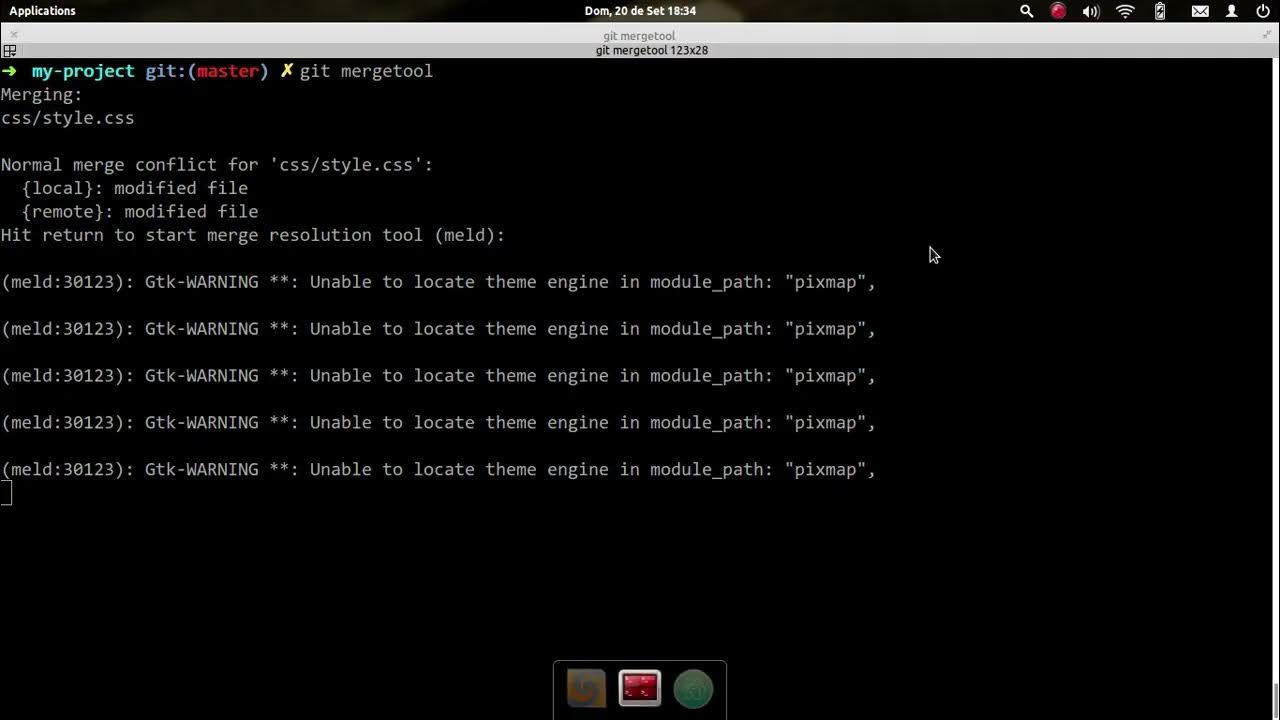The height and width of the screenshot is (720, 1280).
Task: Click the window title 'git mergetool'
Action: point(639,36)
